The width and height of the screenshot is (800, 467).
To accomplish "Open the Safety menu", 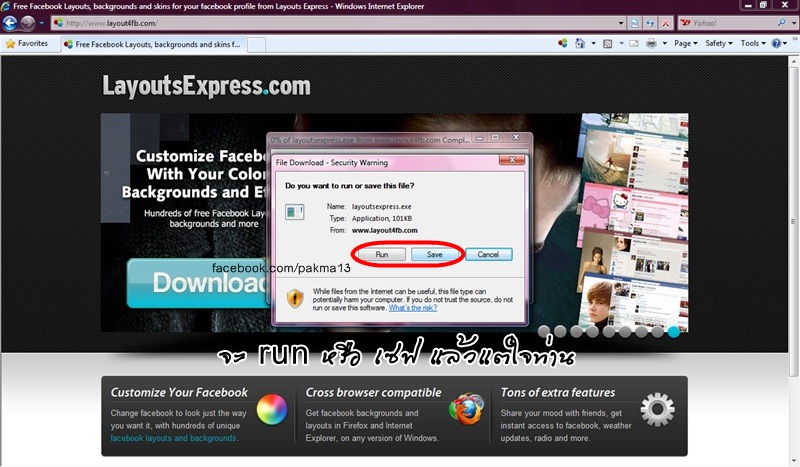I will point(719,43).
